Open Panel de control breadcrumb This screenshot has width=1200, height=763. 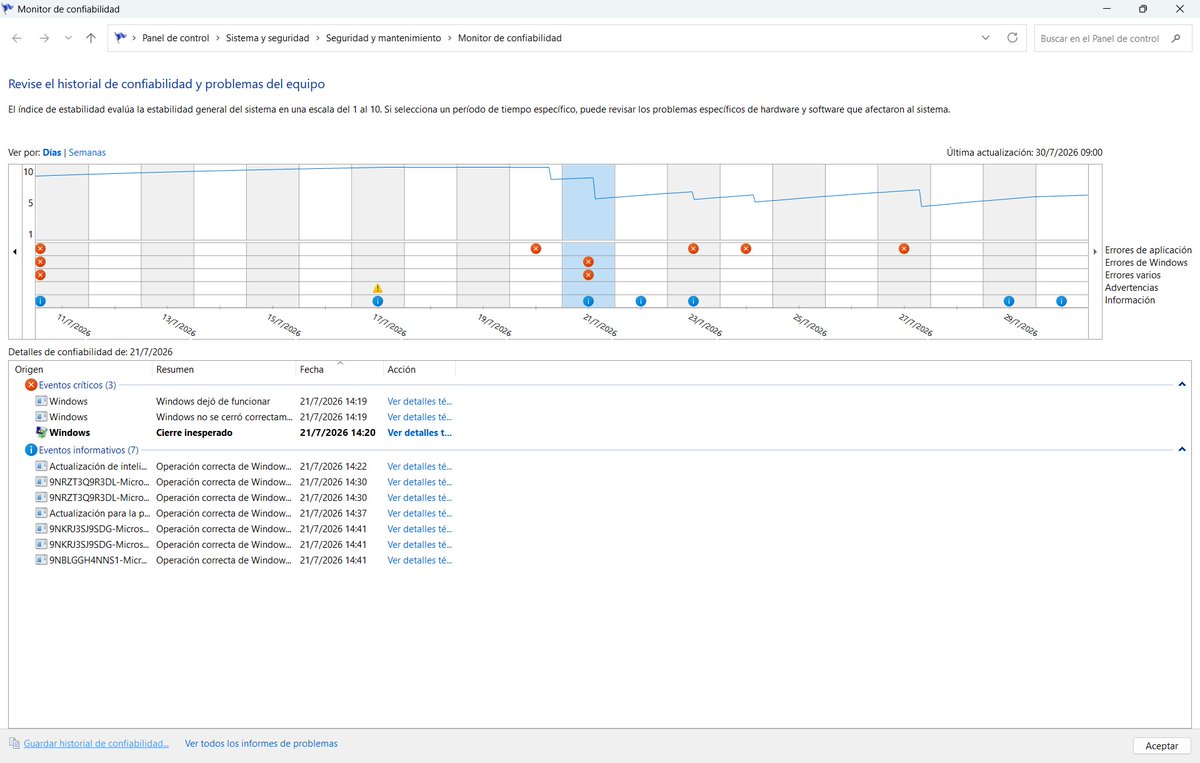(176, 38)
